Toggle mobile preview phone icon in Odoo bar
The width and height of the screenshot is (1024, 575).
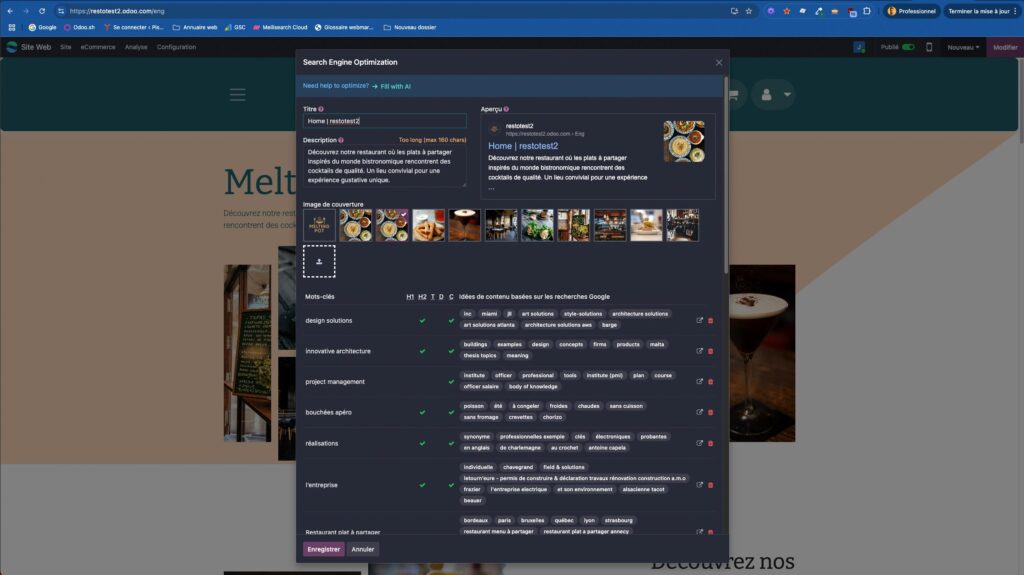click(x=929, y=47)
